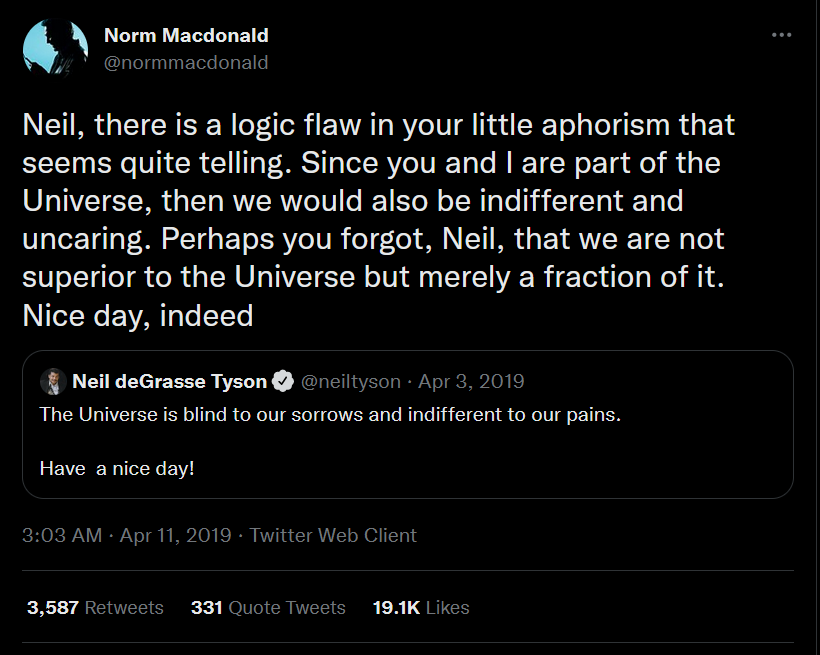The height and width of the screenshot is (655, 820).
Task: Open the three-dot more options menu
Action: tap(781, 35)
